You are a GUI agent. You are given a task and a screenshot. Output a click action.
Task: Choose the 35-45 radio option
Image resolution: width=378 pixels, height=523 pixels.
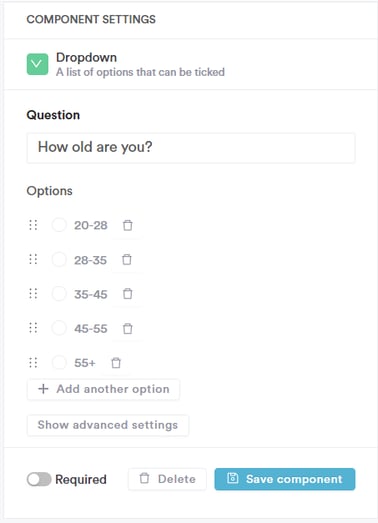point(59,294)
